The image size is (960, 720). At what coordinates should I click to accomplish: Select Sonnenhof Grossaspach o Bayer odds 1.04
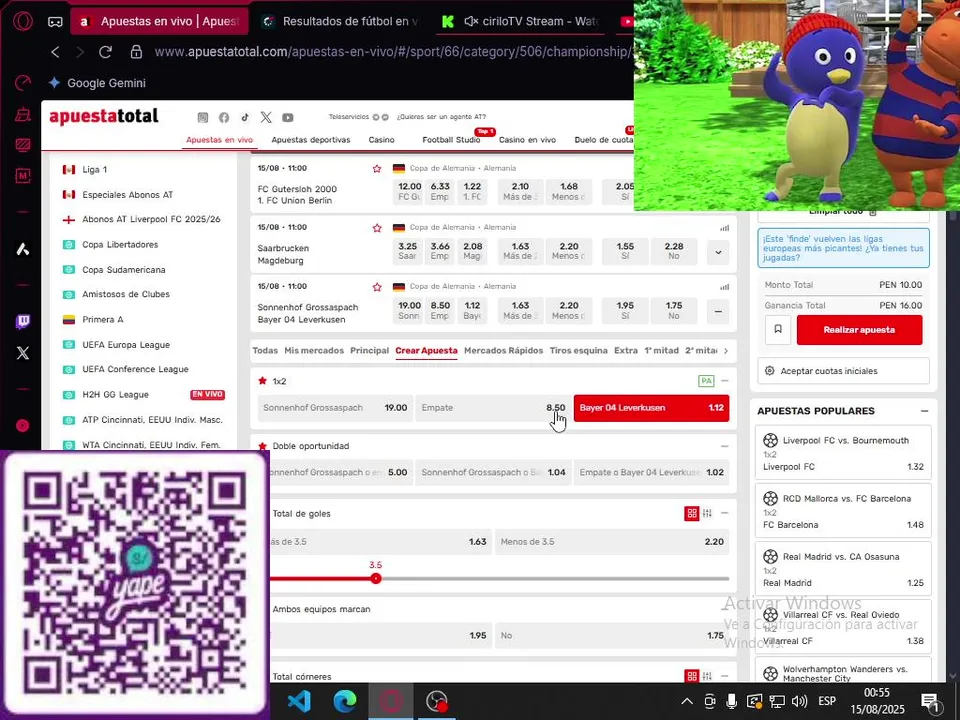493,472
